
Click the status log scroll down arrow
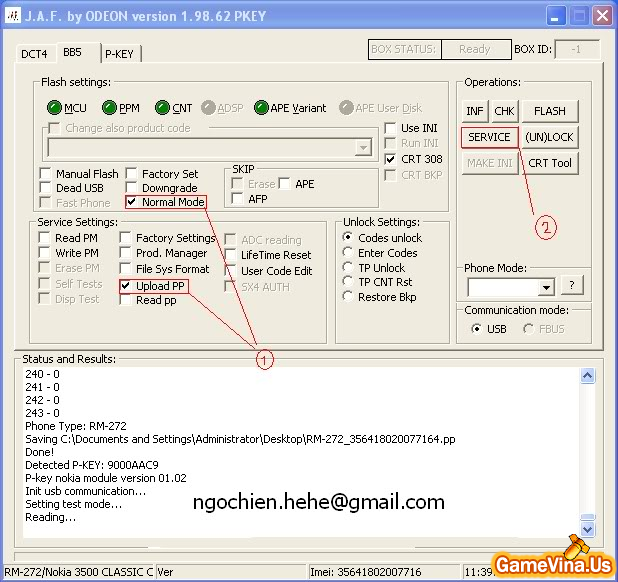587,529
